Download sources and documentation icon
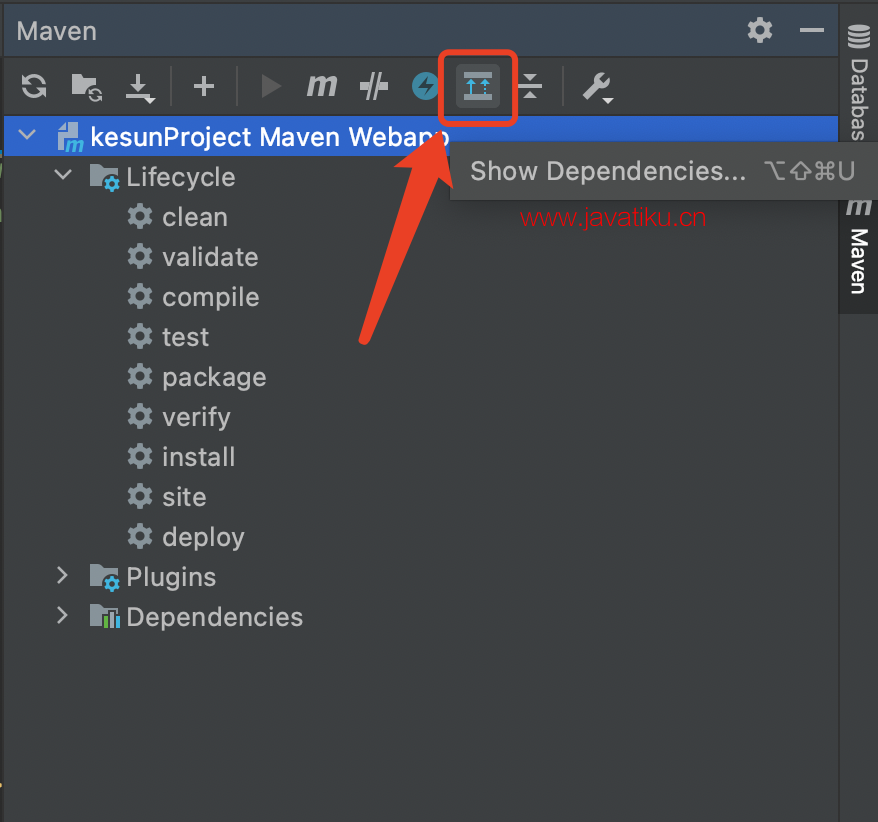This screenshot has width=878, height=822. (139, 88)
